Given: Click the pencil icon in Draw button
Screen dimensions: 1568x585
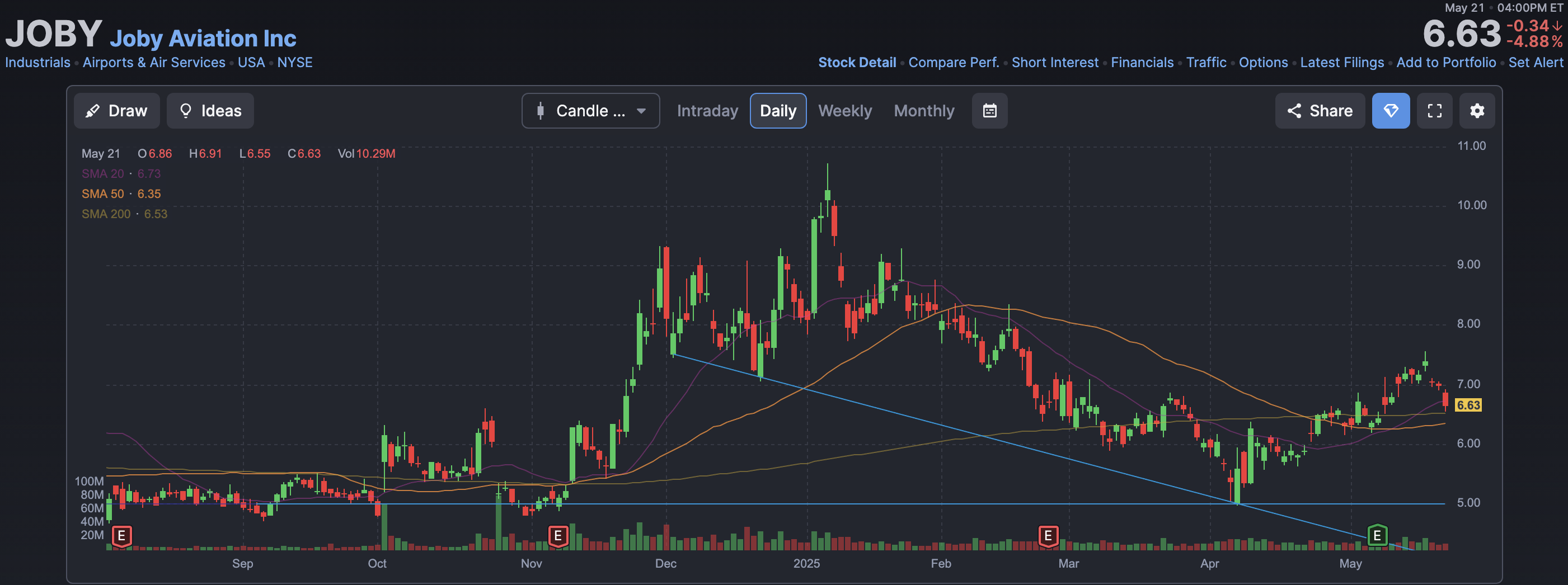Looking at the screenshot, I should point(92,111).
